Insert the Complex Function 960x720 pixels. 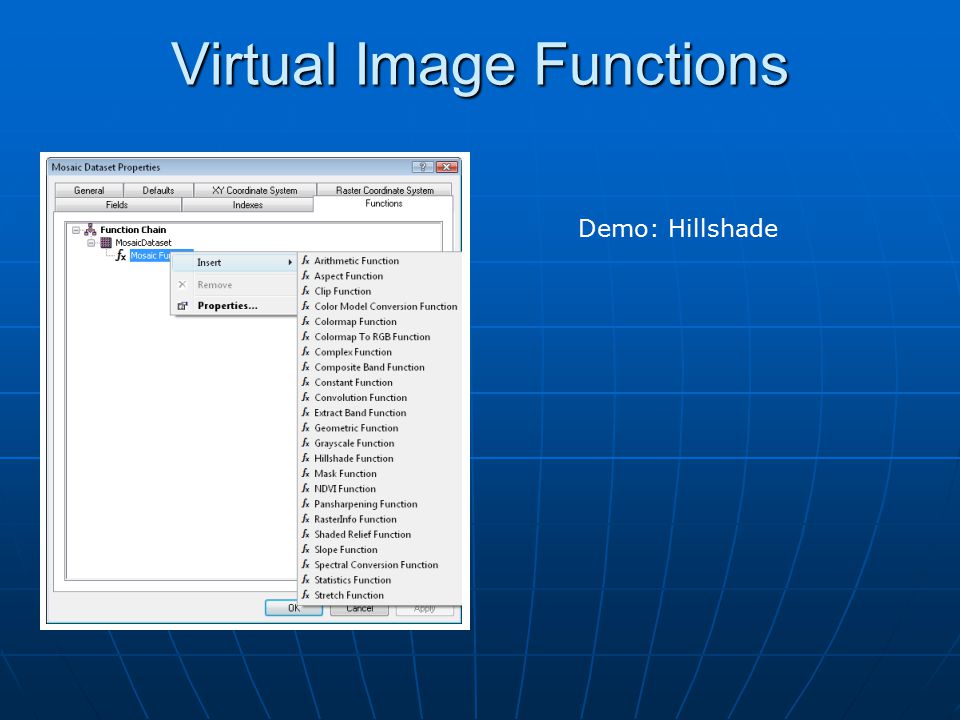(x=380, y=352)
